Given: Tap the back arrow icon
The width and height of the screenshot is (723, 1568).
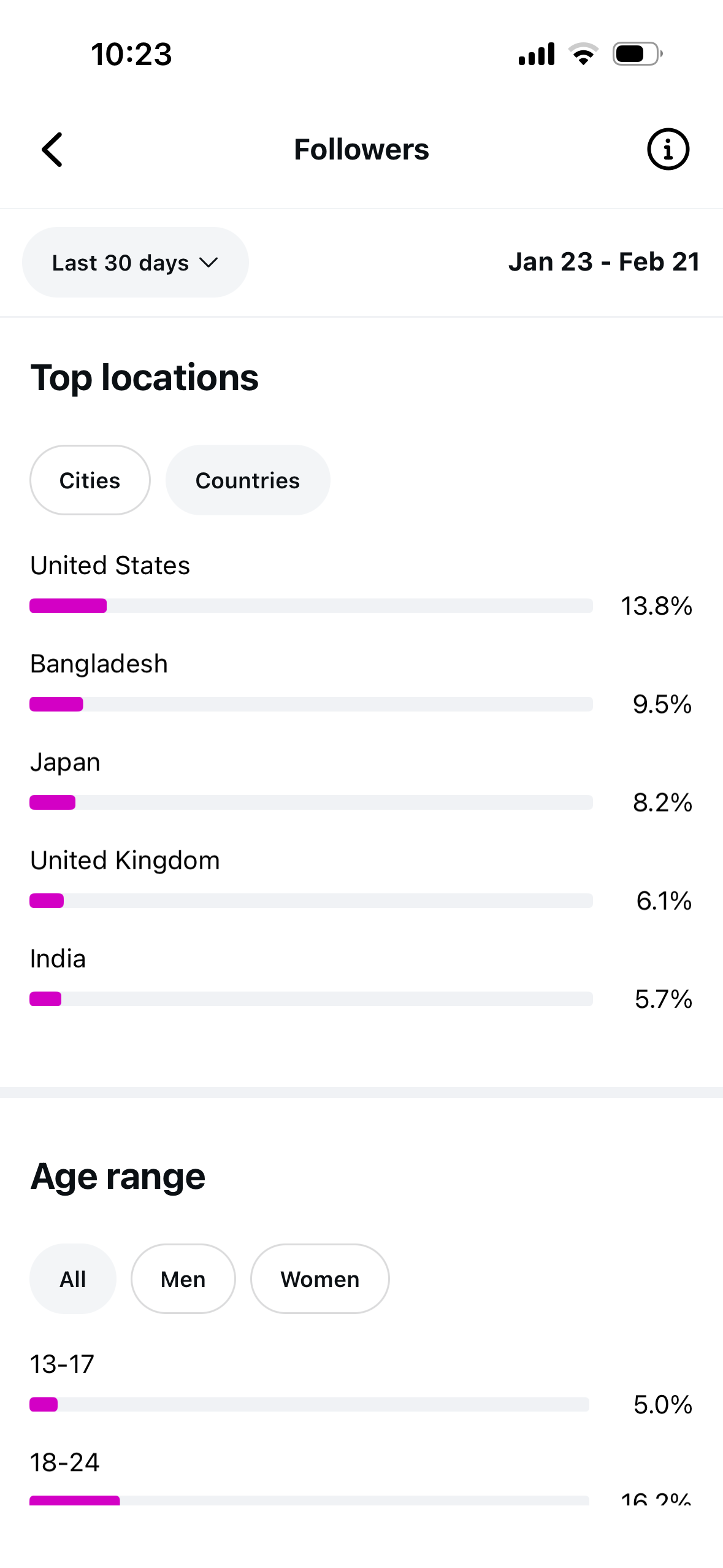Looking at the screenshot, I should (52, 150).
